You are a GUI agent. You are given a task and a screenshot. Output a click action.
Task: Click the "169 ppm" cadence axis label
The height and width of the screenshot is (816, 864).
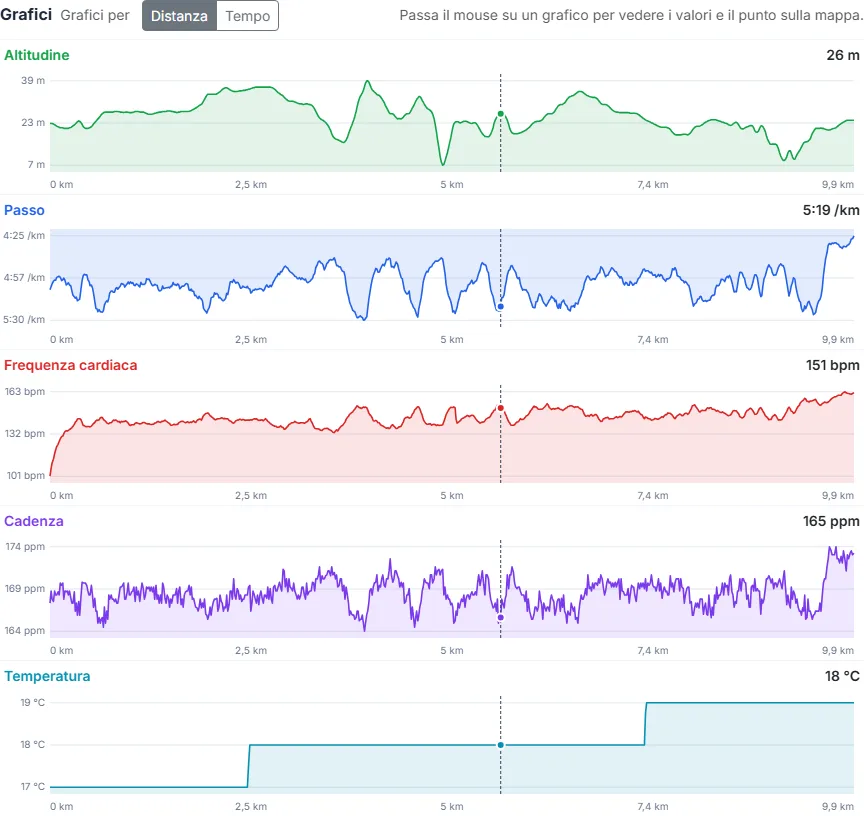point(25,588)
